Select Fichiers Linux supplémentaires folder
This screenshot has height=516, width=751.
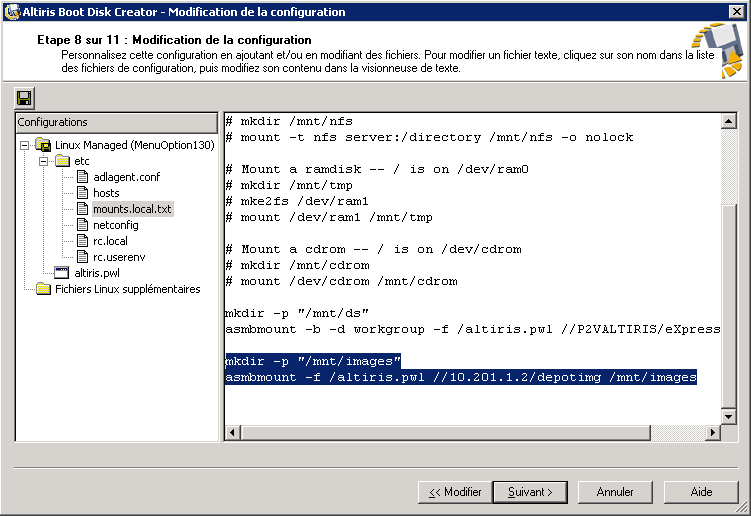[127, 289]
